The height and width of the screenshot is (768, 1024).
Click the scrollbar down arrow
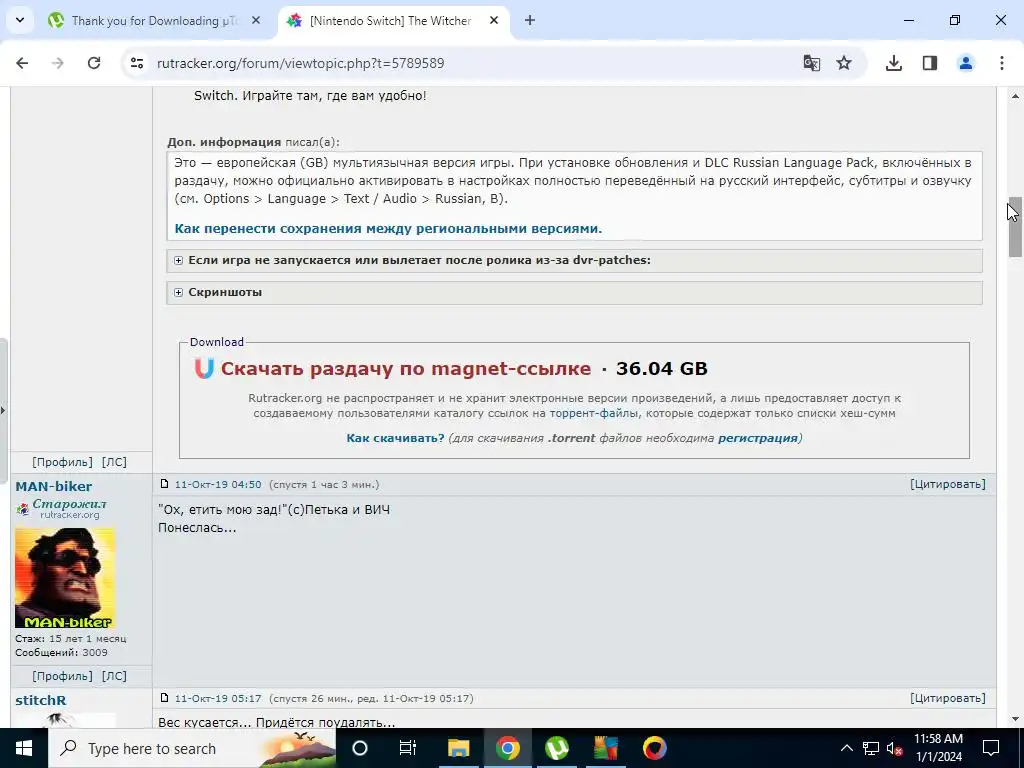coord(1015,720)
